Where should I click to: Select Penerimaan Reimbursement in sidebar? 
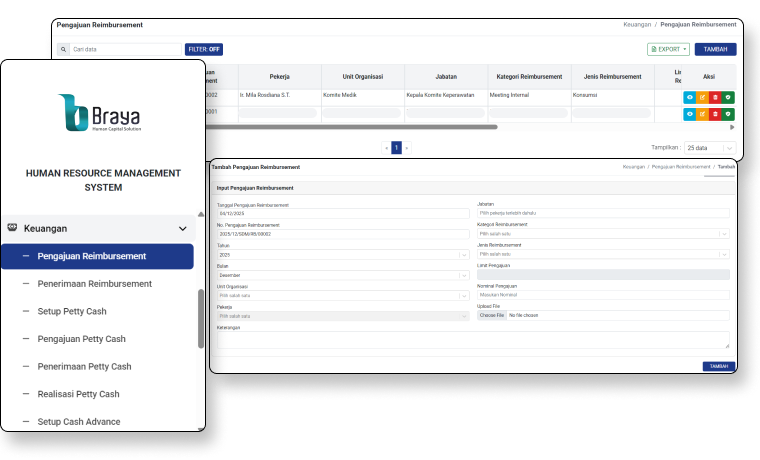pyautogui.click(x=94, y=284)
